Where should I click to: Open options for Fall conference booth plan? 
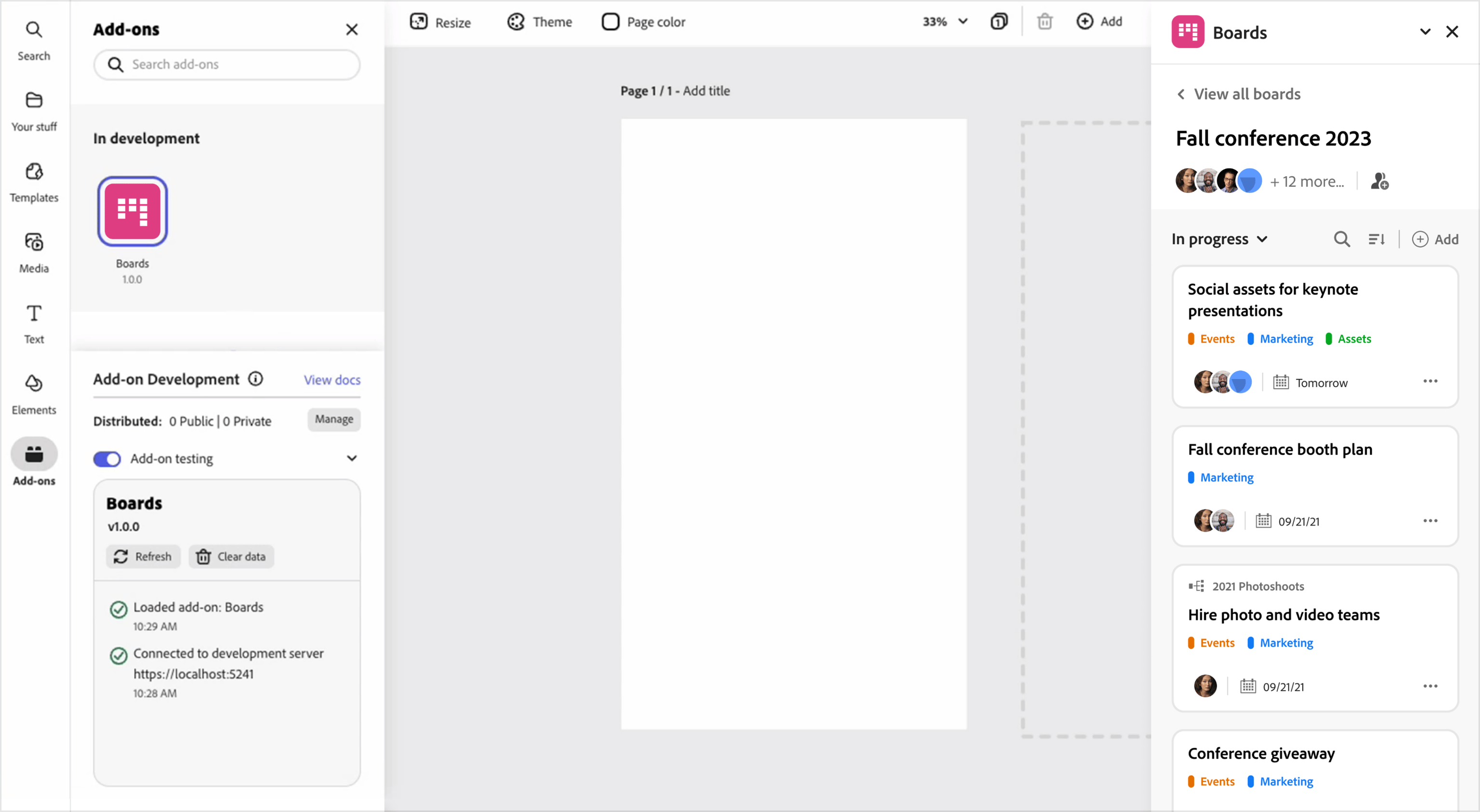[x=1430, y=521]
